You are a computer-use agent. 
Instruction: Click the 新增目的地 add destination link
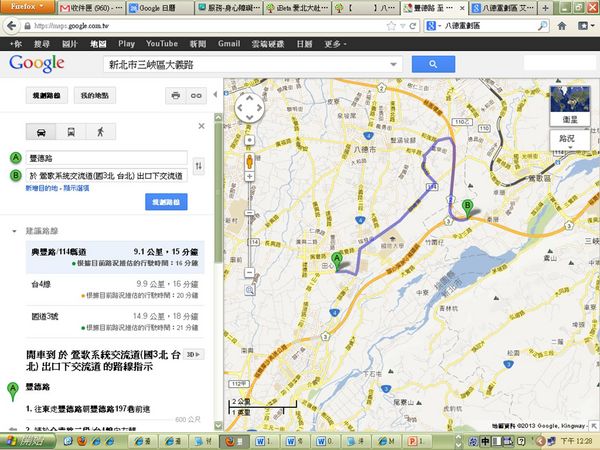[x=30, y=187]
